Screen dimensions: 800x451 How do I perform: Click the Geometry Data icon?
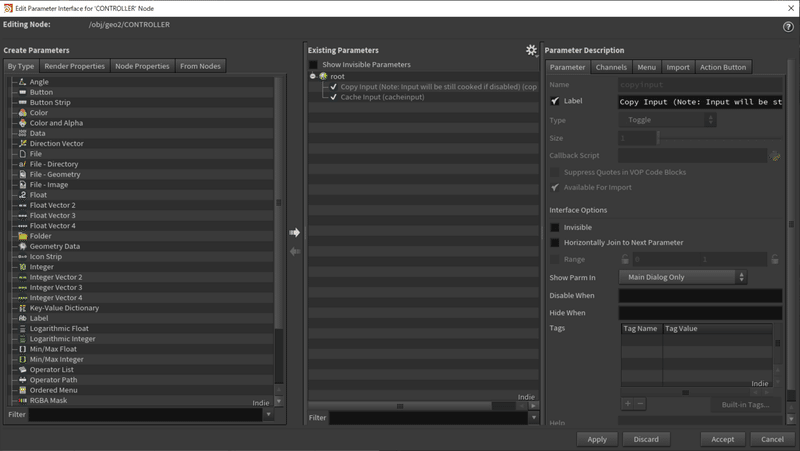(22, 246)
